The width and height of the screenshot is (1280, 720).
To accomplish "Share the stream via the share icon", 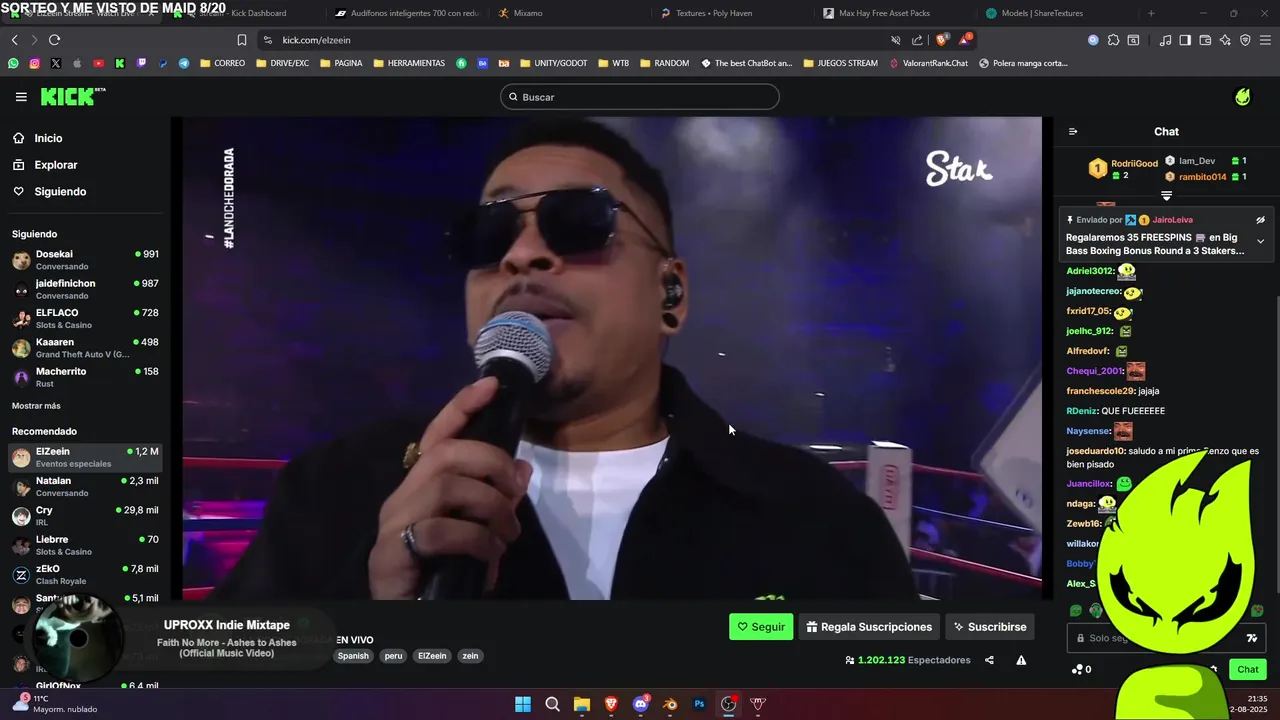I will [989, 660].
